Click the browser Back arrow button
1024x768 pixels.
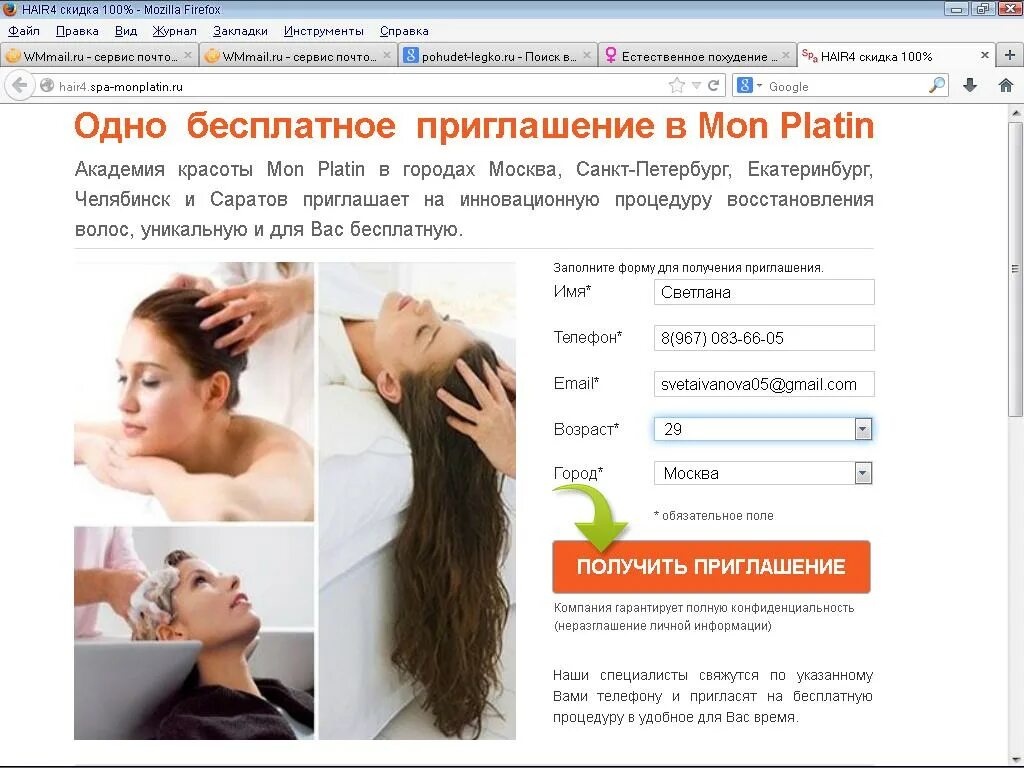tap(20, 86)
